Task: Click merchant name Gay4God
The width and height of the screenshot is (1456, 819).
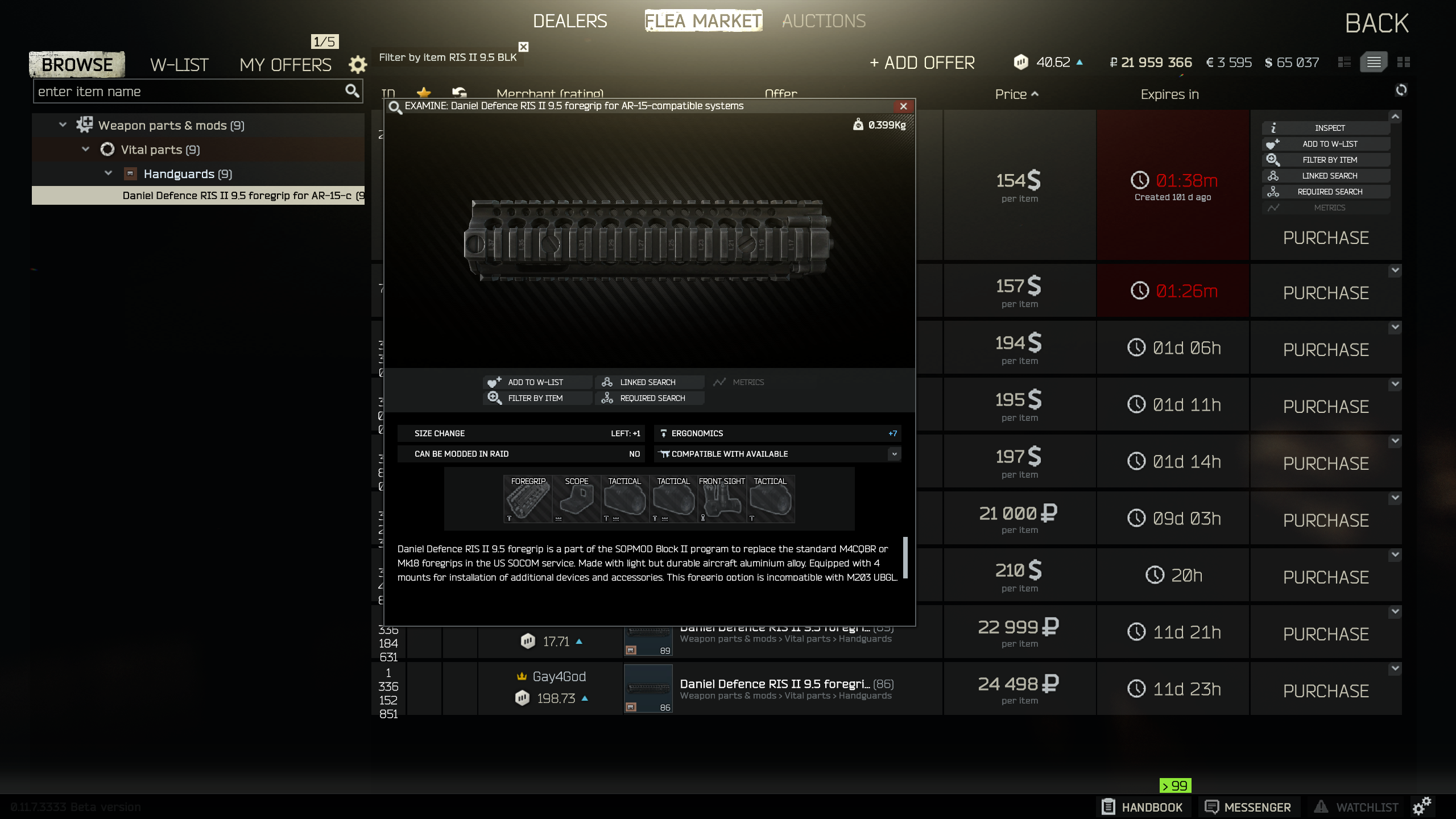Action: tap(559, 676)
